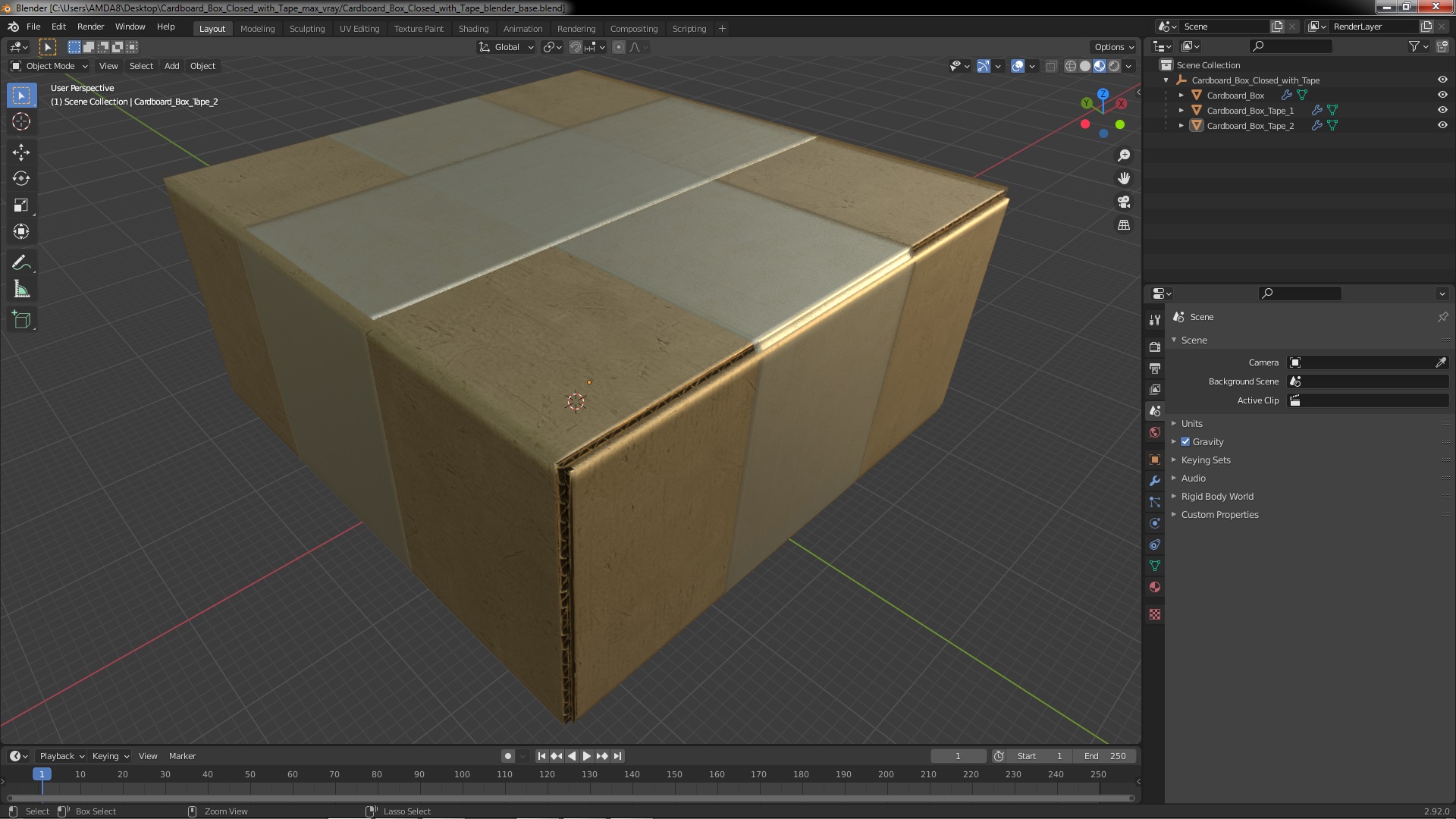Activate the Annotate pencil tool
The image size is (1456, 819).
click(x=21, y=263)
